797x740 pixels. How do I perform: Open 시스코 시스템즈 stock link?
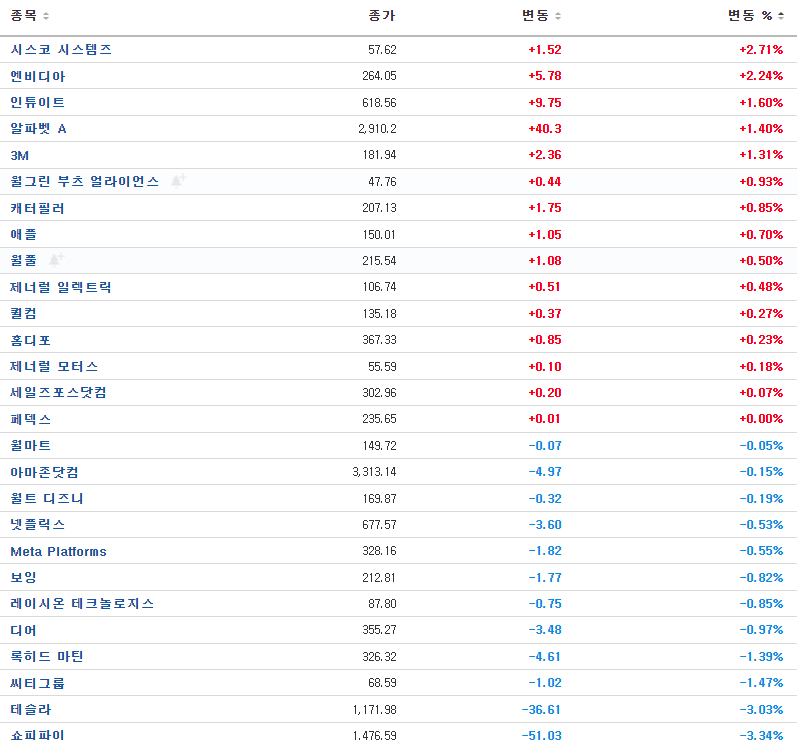pyautogui.click(x=61, y=49)
